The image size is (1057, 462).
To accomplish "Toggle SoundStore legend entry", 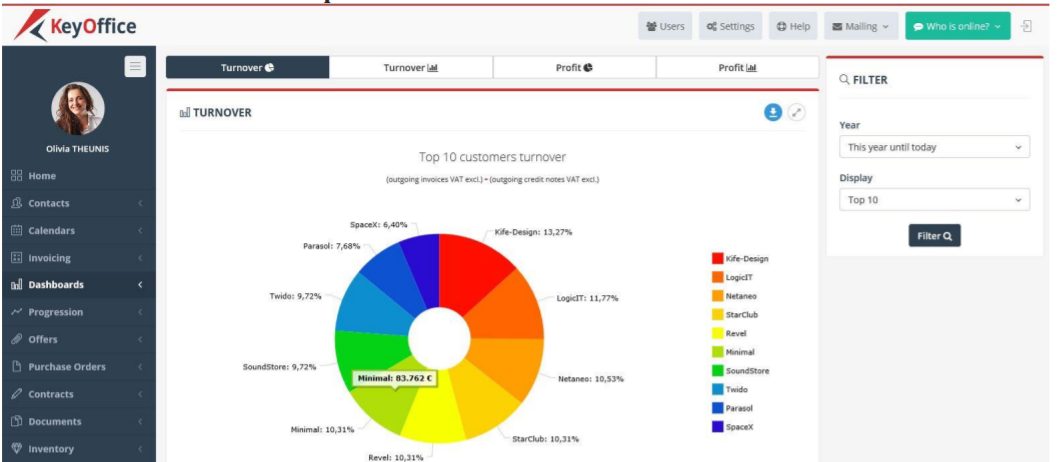I will click(x=740, y=370).
